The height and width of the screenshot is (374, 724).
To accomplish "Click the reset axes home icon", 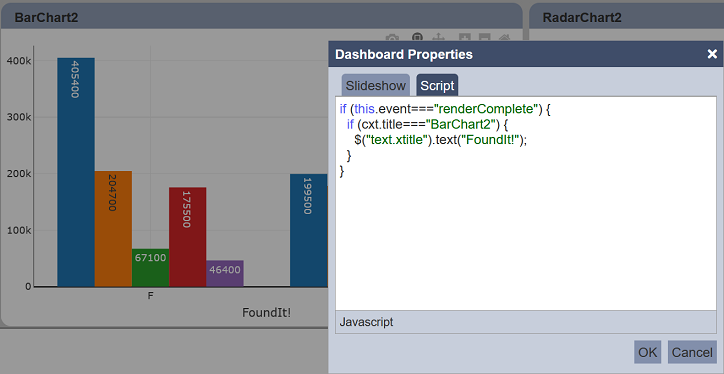I will click(x=505, y=37).
